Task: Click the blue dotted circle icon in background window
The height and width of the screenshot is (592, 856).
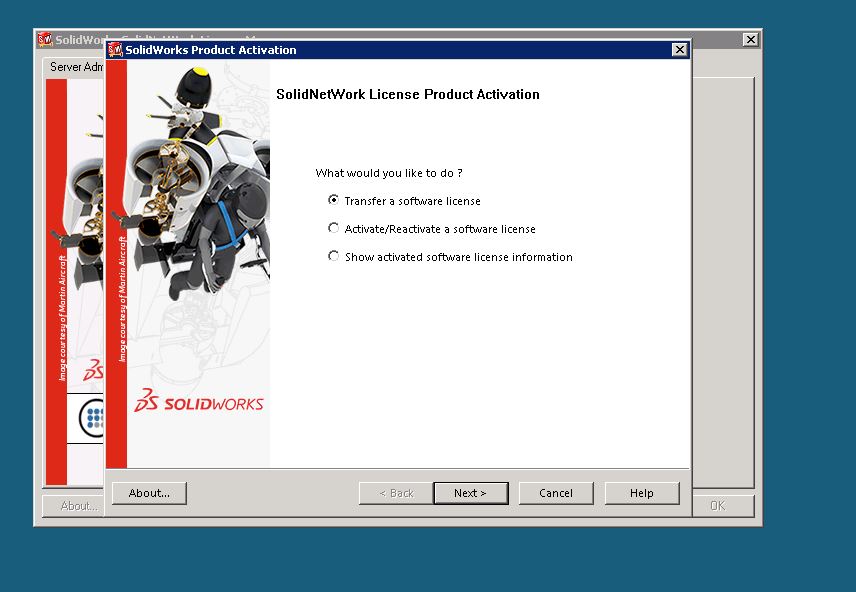Action: (x=93, y=417)
